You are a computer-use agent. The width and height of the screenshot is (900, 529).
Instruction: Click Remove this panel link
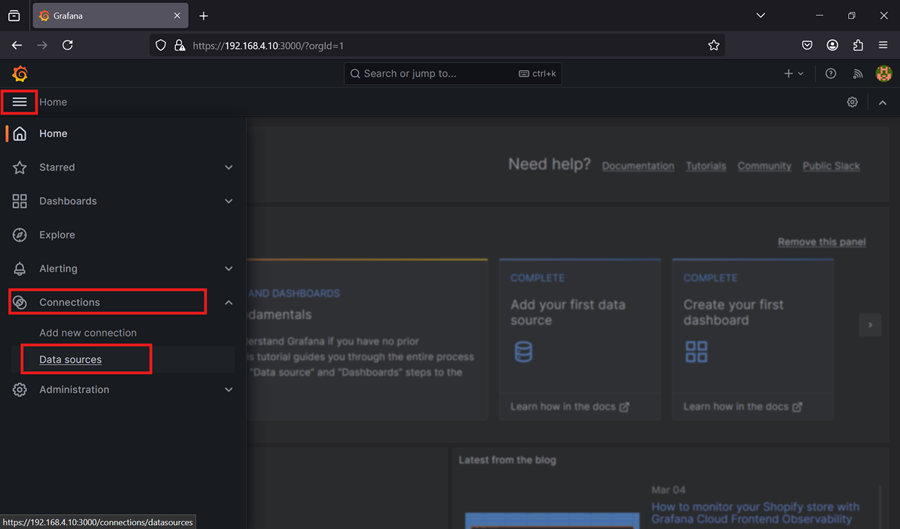[821, 242]
